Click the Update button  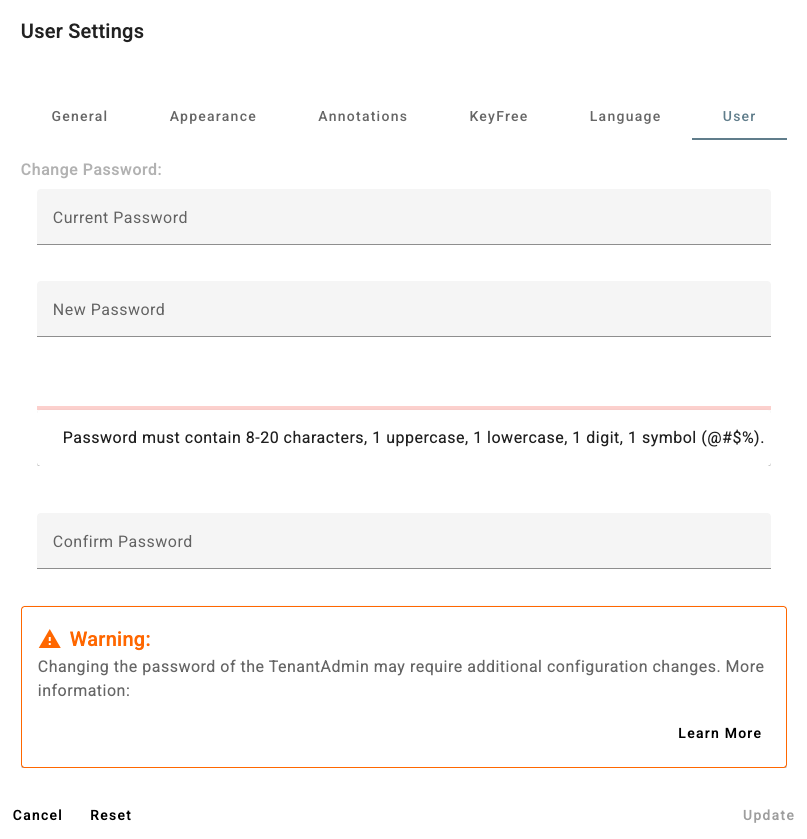click(768, 815)
